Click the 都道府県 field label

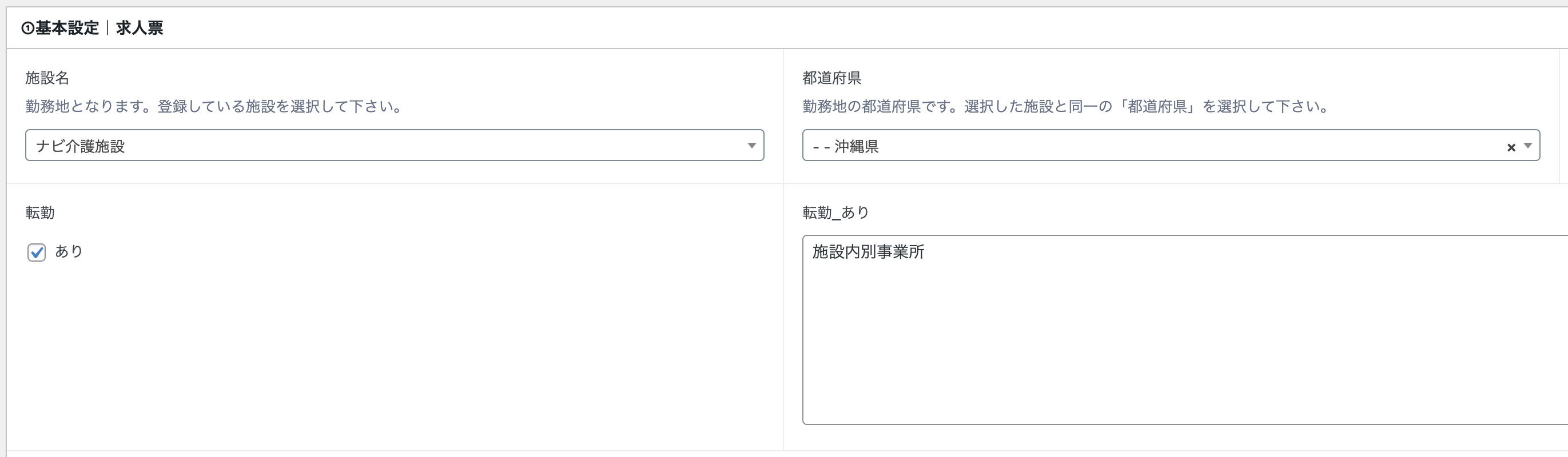pyautogui.click(x=831, y=78)
